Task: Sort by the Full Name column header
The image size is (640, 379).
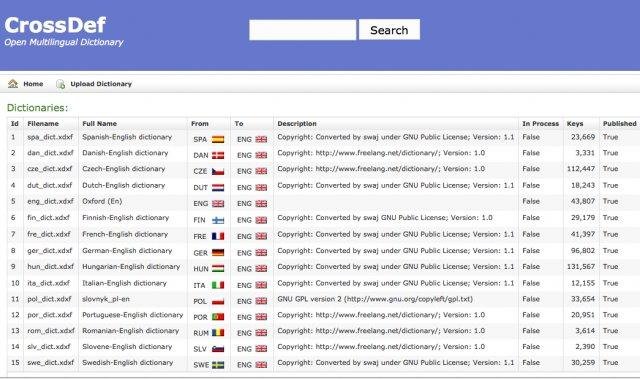Action: 99,123
